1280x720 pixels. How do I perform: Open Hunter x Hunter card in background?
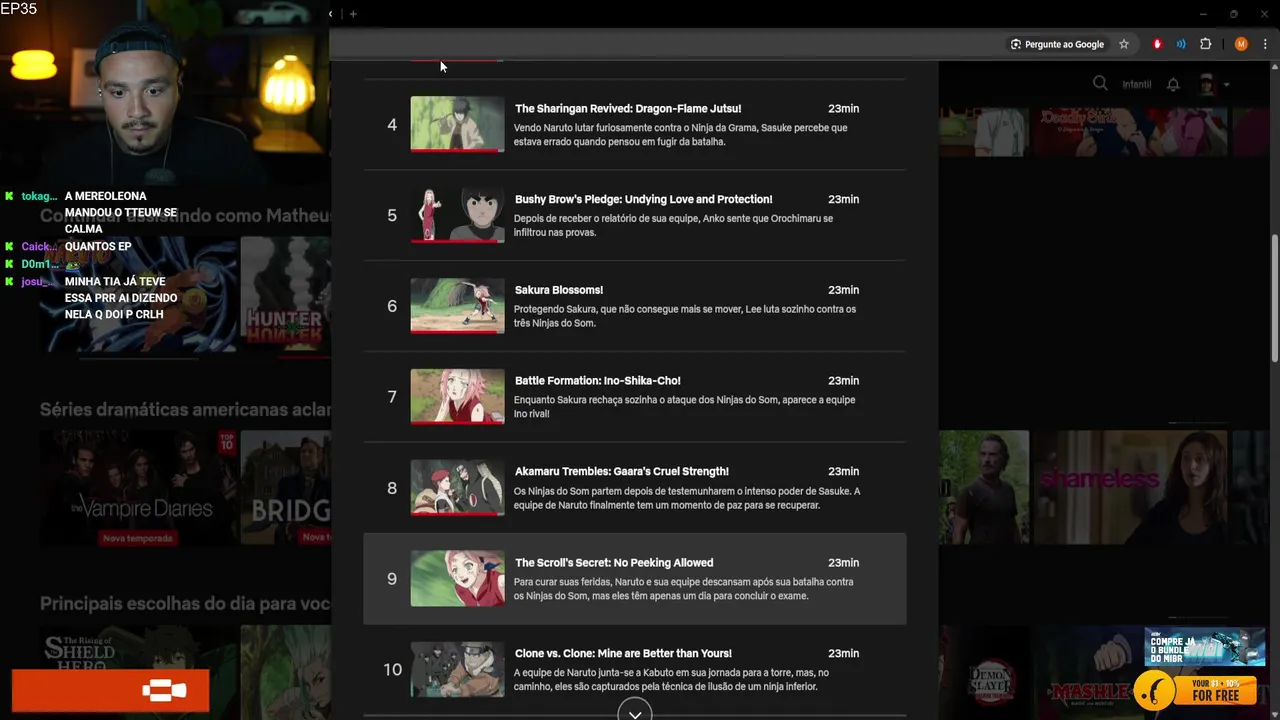(x=286, y=294)
